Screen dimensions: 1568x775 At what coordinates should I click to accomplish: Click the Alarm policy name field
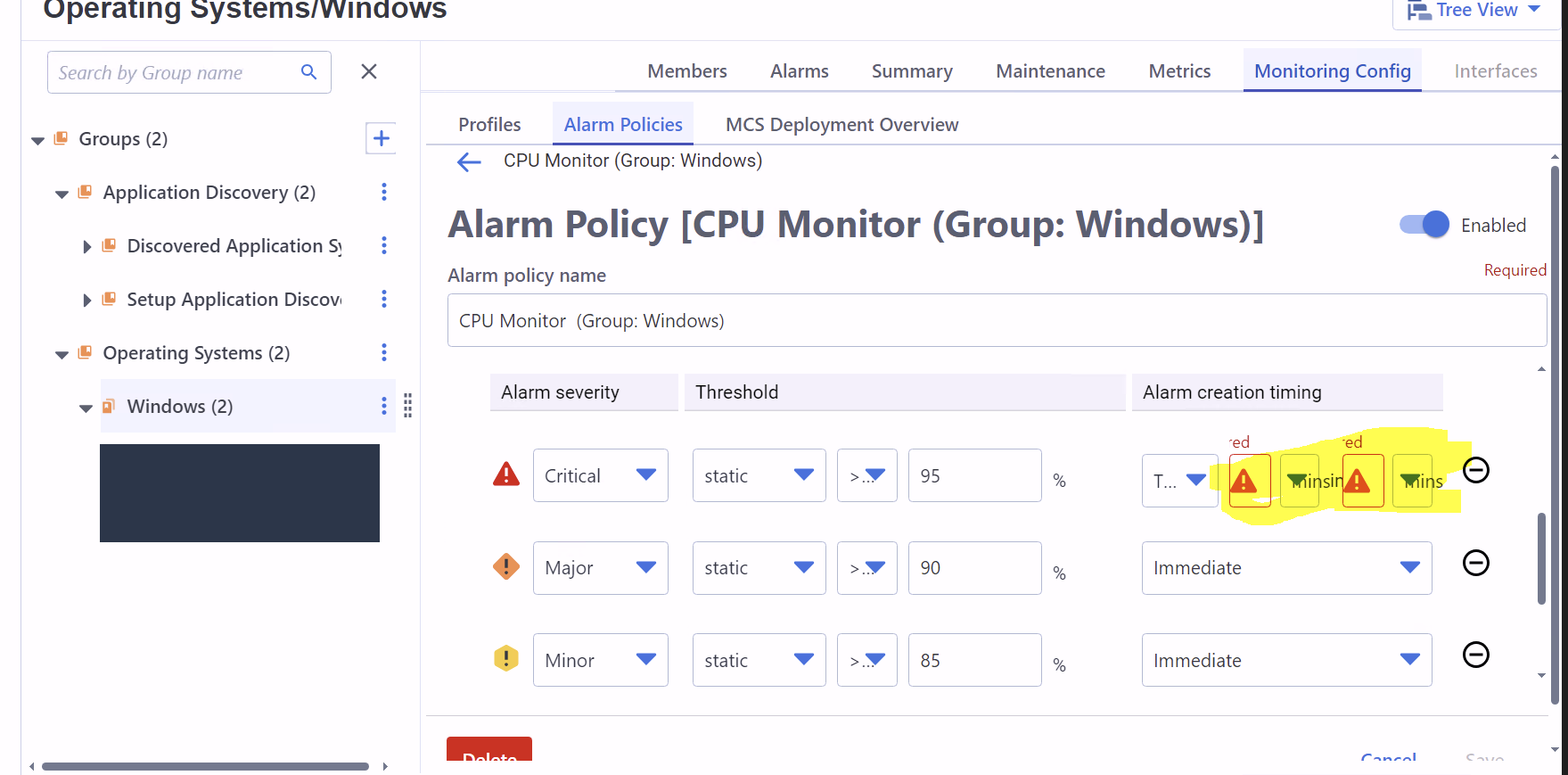pos(996,320)
